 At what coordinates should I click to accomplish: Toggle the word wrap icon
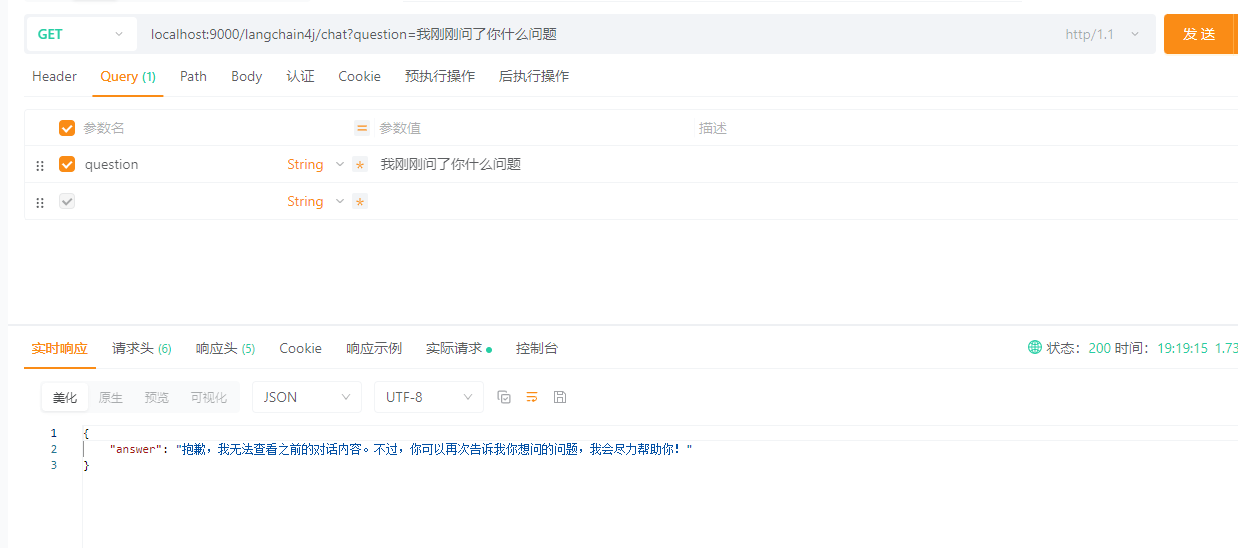click(x=532, y=397)
